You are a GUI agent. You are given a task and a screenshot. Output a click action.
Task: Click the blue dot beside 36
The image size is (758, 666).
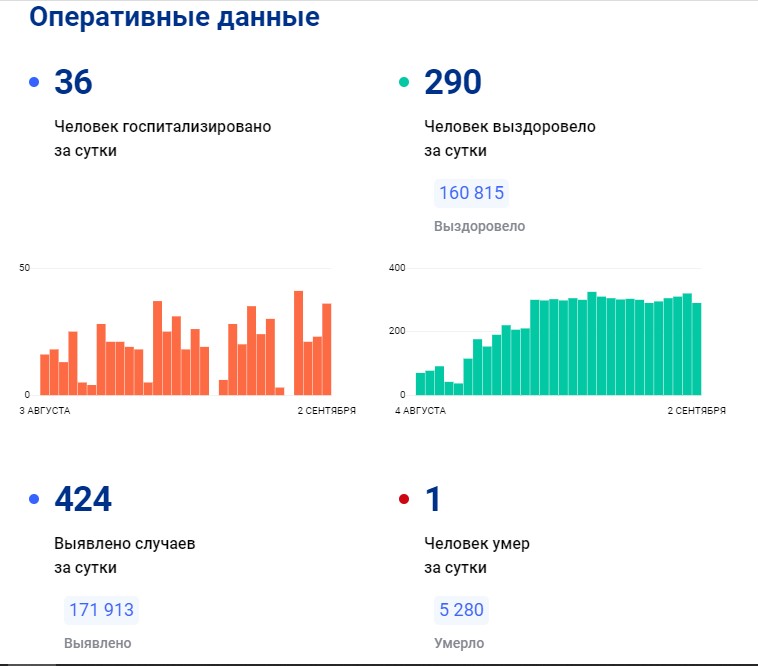(34, 82)
